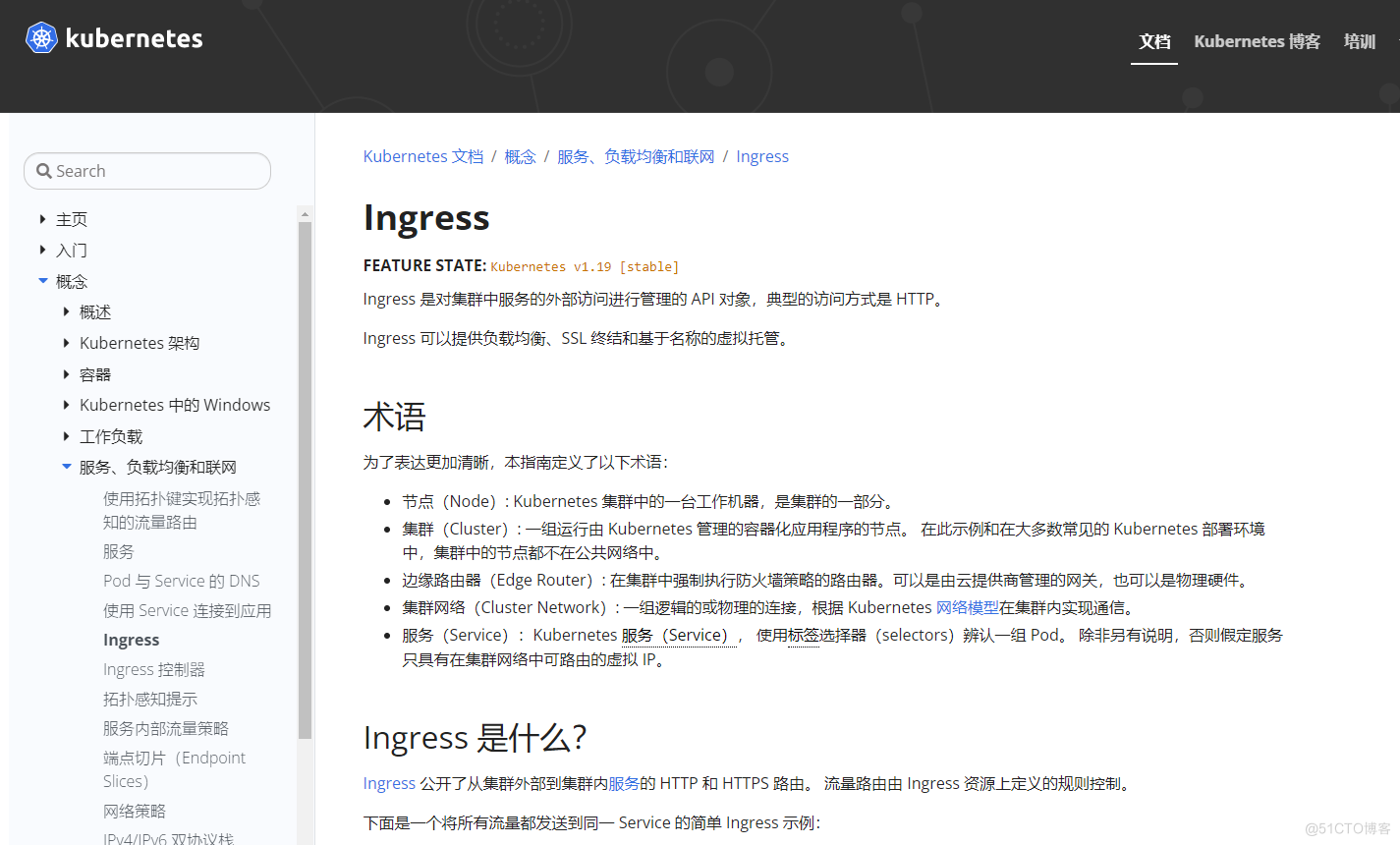Image resolution: width=1400 pixels, height=845 pixels.
Task: Click the Kubernetes 文档 breadcrumb
Action: 423,155
